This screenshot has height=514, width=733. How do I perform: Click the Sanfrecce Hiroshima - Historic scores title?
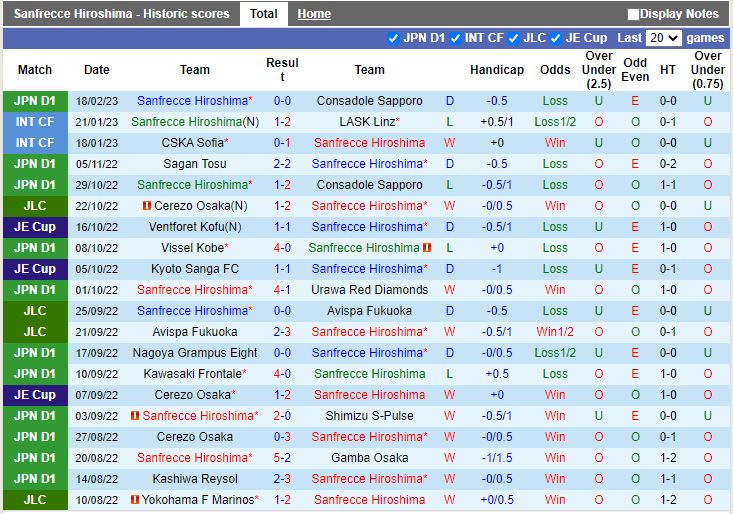tap(122, 14)
